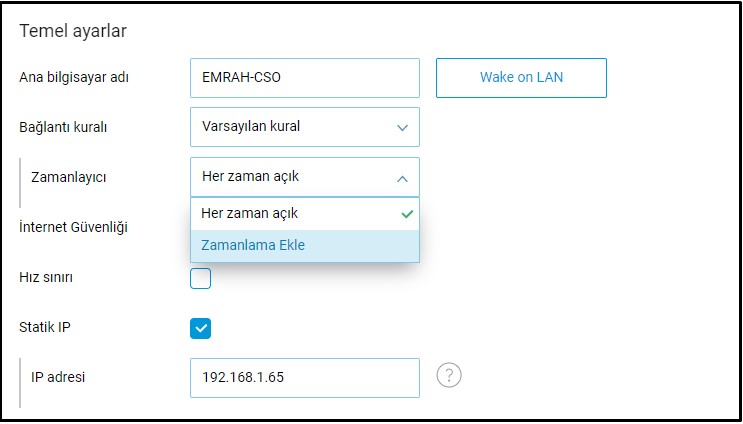Image resolution: width=743 pixels, height=424 pixels.
Task: Open the Varsayılan kural dropdown
Action: (304, 127)
